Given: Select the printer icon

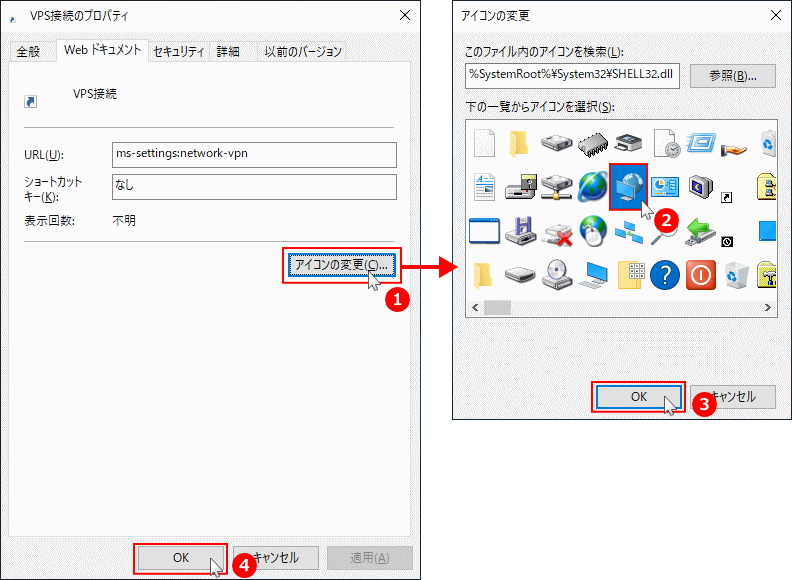Looking at the screenshot, I should click(x=628, y=143).
